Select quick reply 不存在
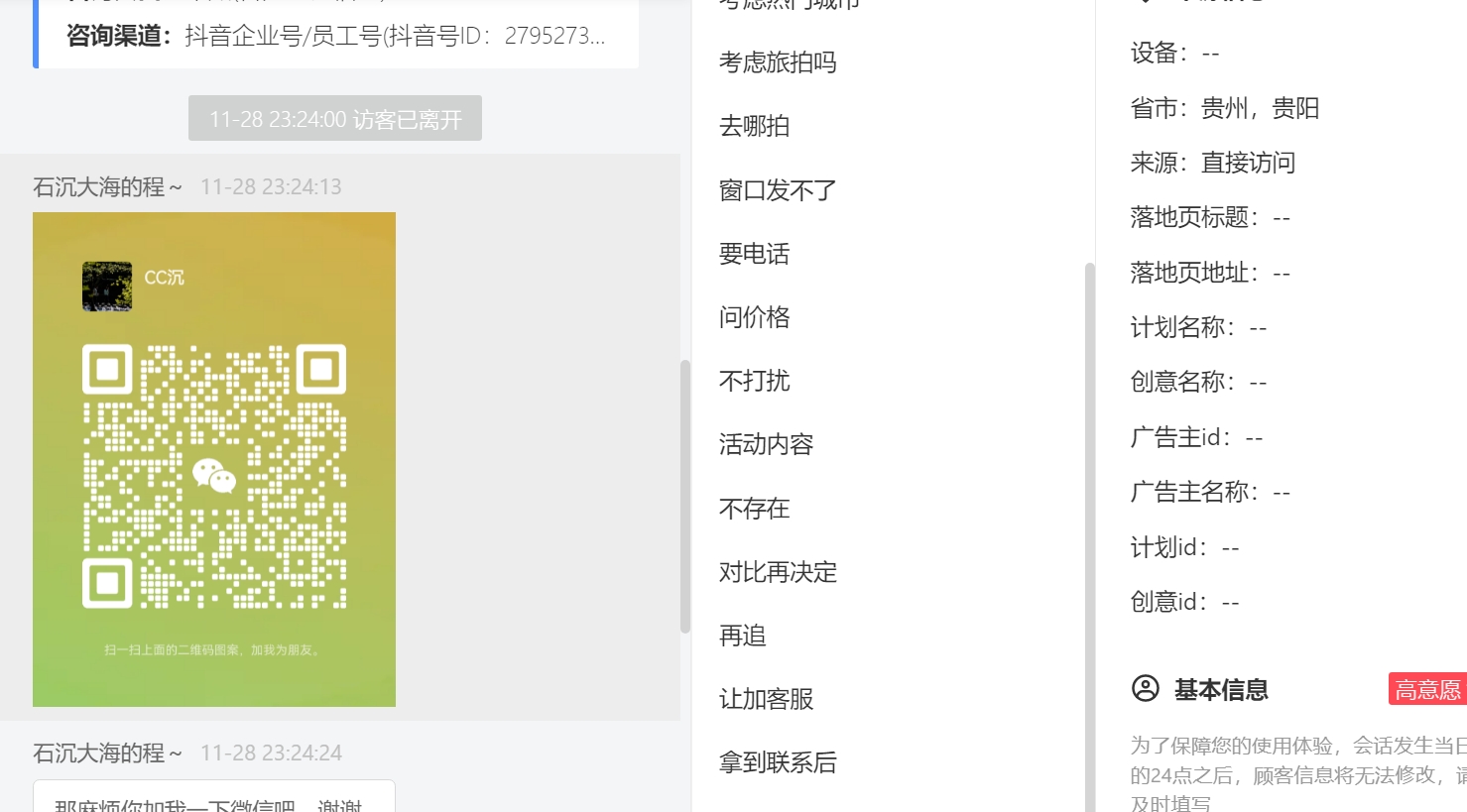This screenshot has height=812, width=1467. [x=754, y=509]
